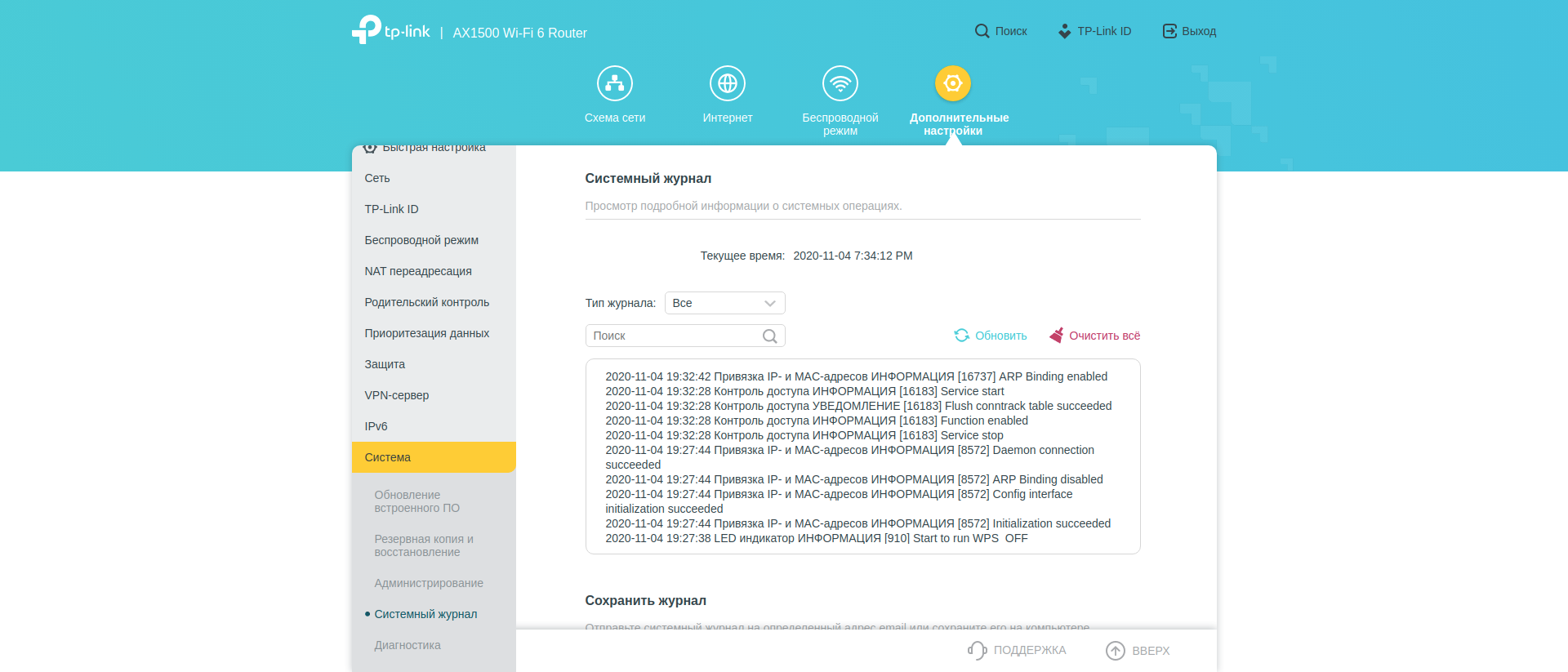Image resolution: width=1568 pixels, height=672 pixels.
Task: Expand the Система sidebar section
Action: tap(434, 457)
